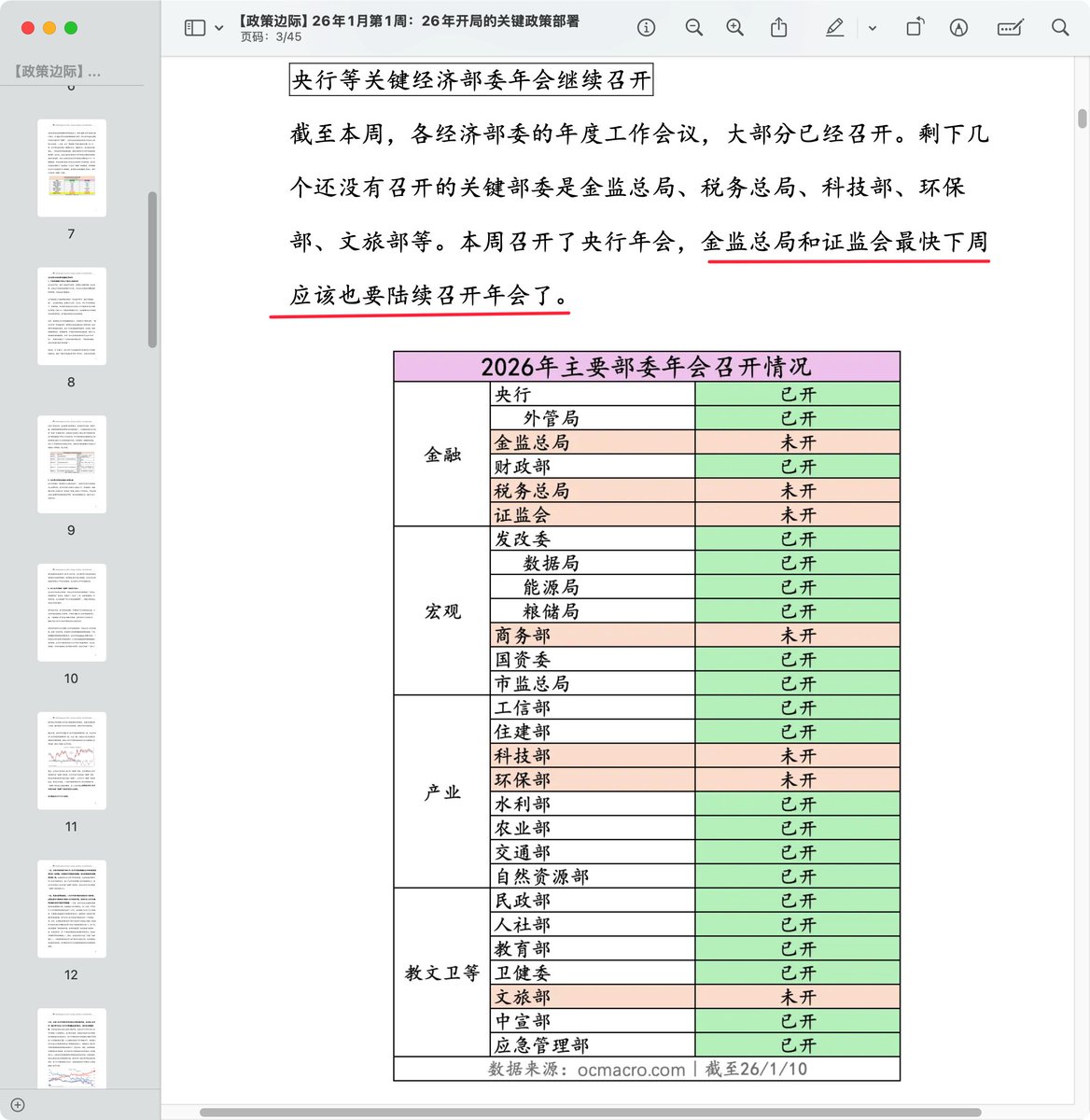Click the 应急管理部 table cell

coord(593,1045)
